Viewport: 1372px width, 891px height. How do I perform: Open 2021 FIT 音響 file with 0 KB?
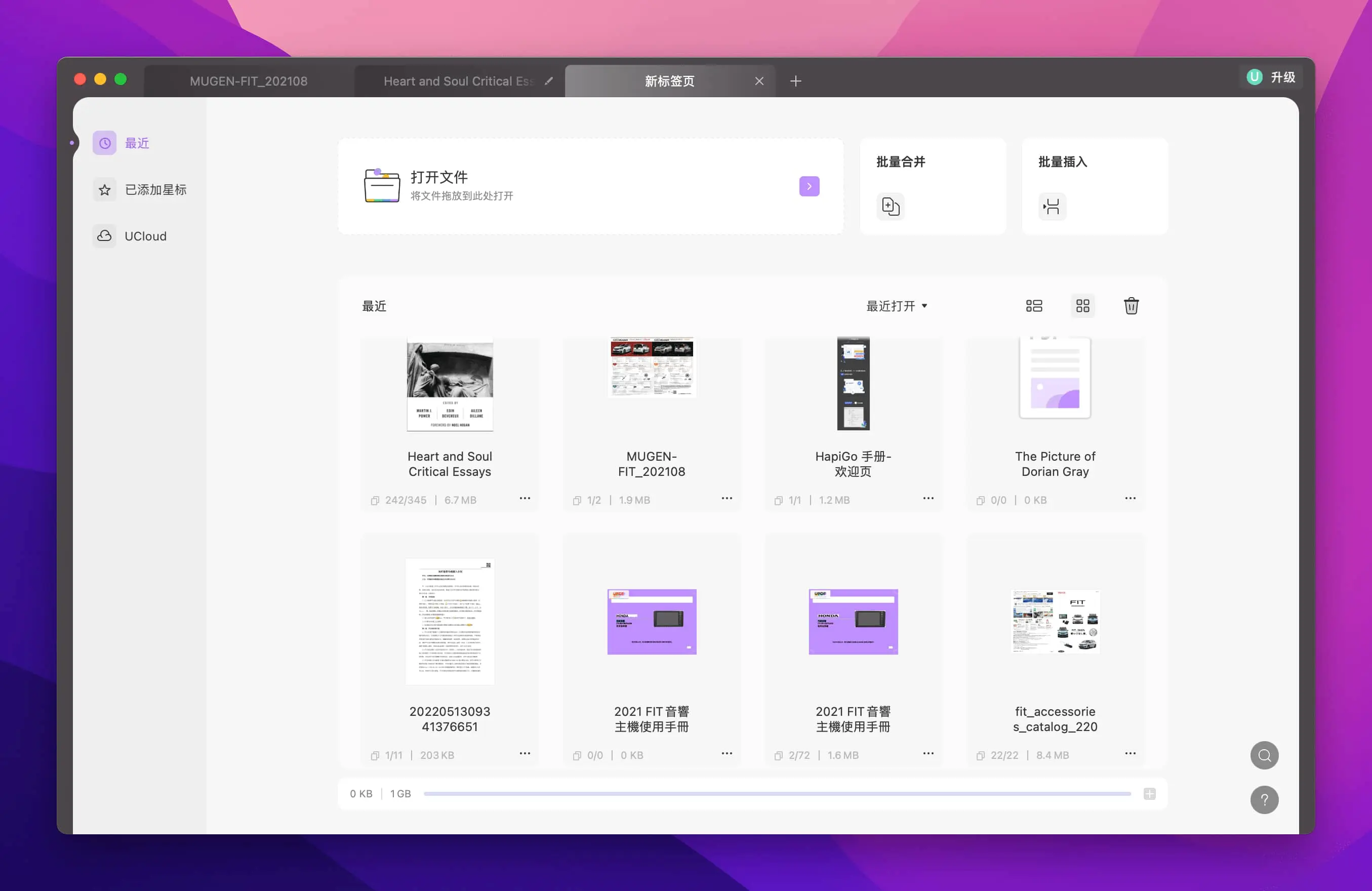tap(652, 621)
